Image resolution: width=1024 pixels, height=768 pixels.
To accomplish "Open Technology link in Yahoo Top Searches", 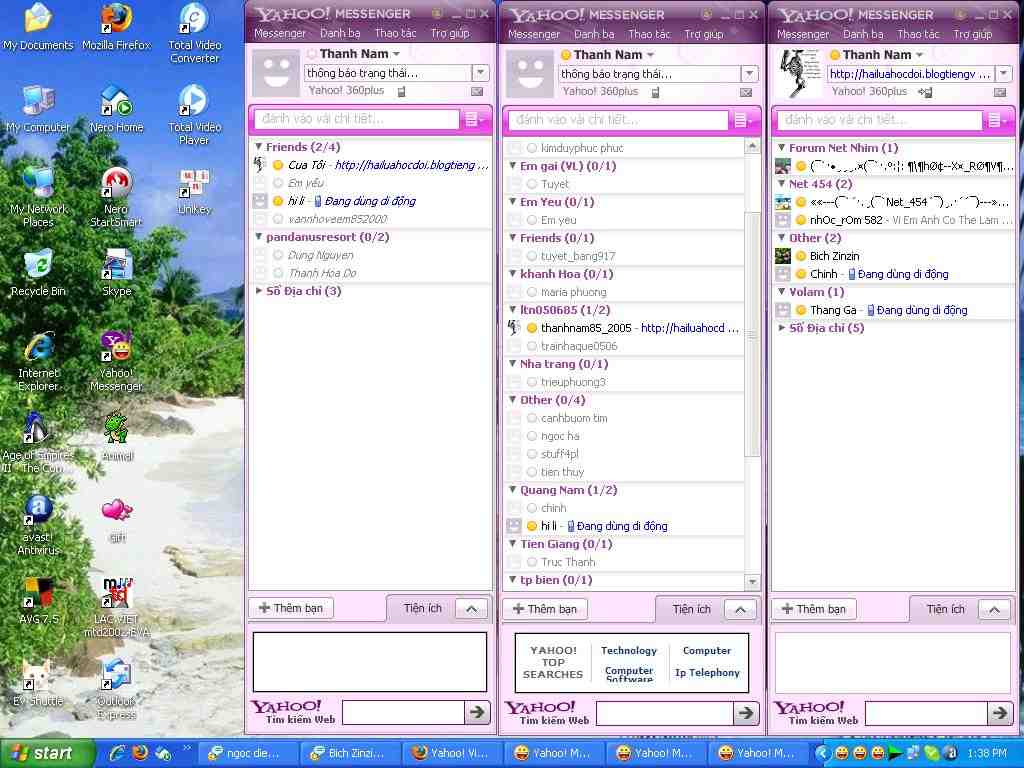I will [x=629, y=650].
